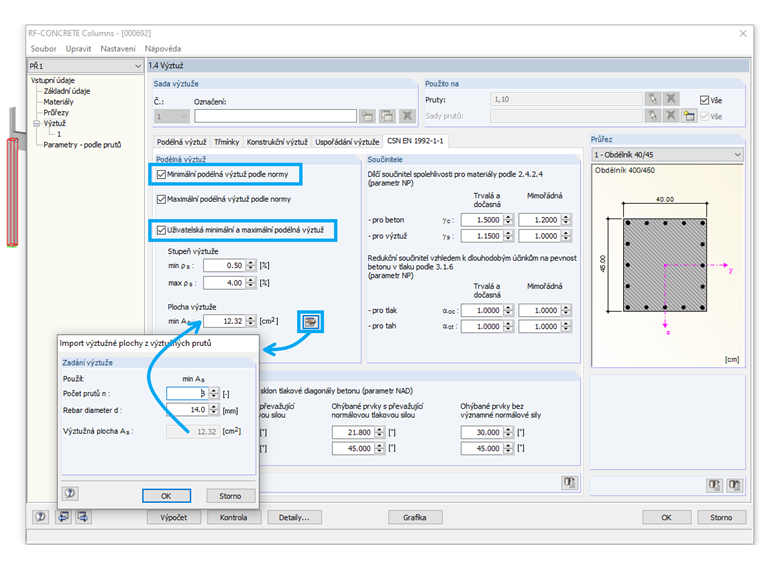The width and height of the screenshot is (760, 570).
Task: Open help icon in main window bottom bar
Action: [40, 517]
